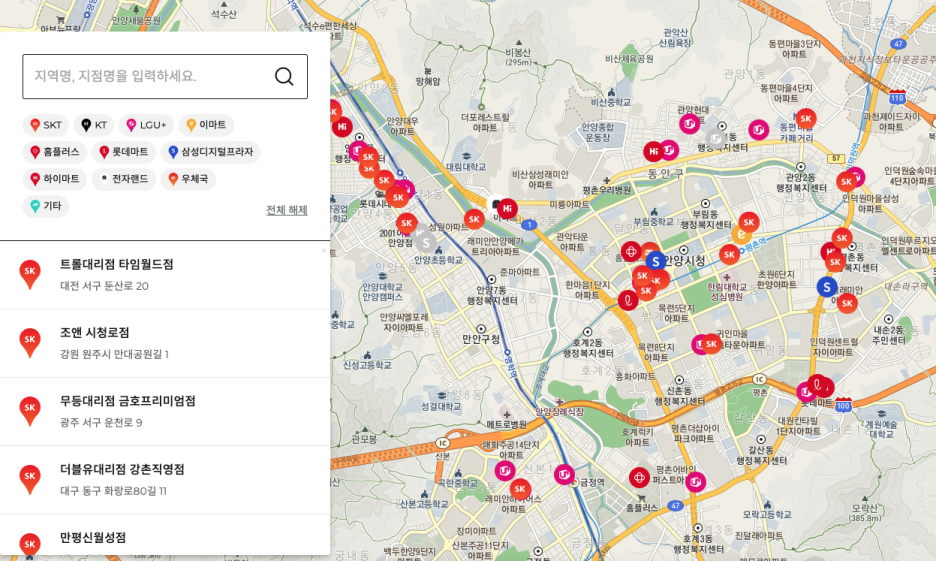Toggle the KT filter chip
Image resolution: width=936 pixels, height=561 pixels.
click(93, 125)
